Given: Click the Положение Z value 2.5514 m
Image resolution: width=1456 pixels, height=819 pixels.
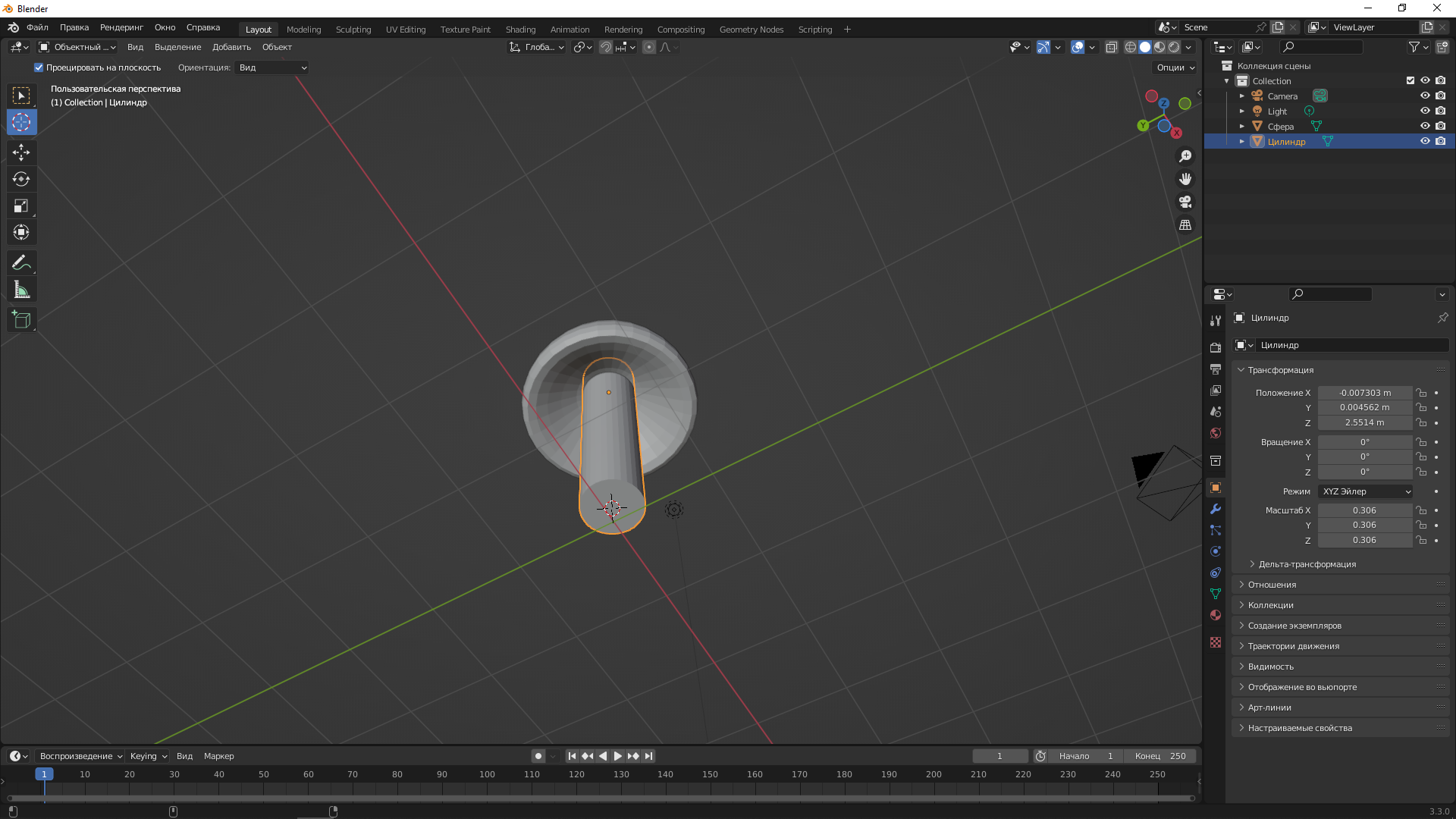Looking at the screenshot, I should point(1364,422).
